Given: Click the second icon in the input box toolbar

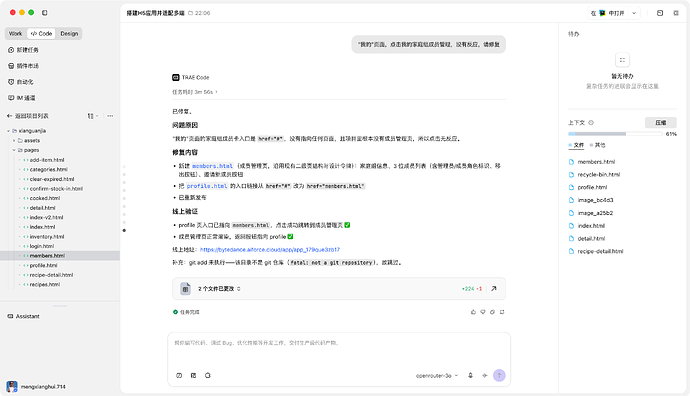Looking at the screenshot, I should pos(193,375).
